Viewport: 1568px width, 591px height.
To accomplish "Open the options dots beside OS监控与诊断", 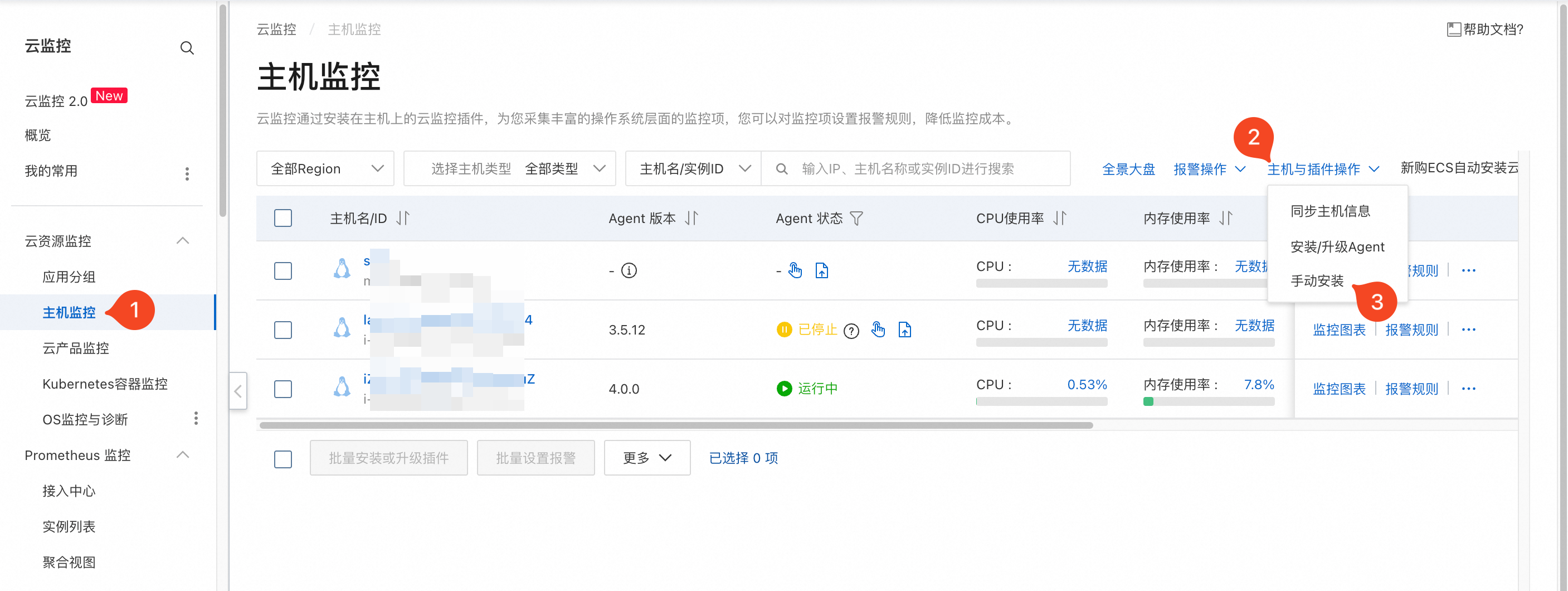I will click(x=196, y=419).
